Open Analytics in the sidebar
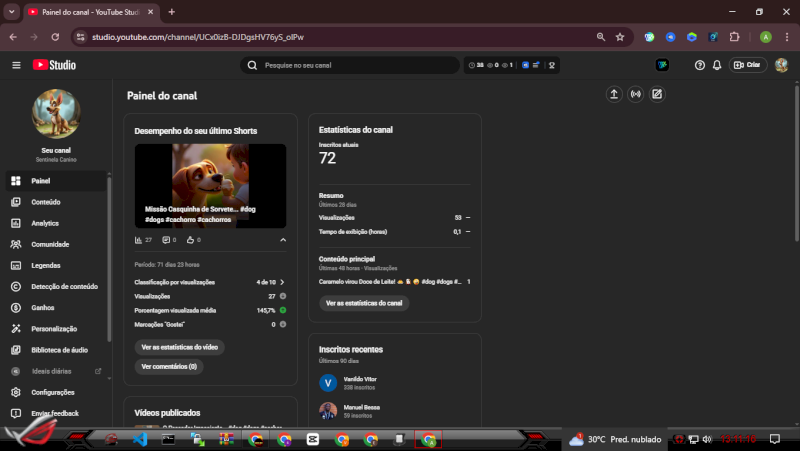Image resolution: width=800 pixels, height=451 pixels. pos(45,223)
